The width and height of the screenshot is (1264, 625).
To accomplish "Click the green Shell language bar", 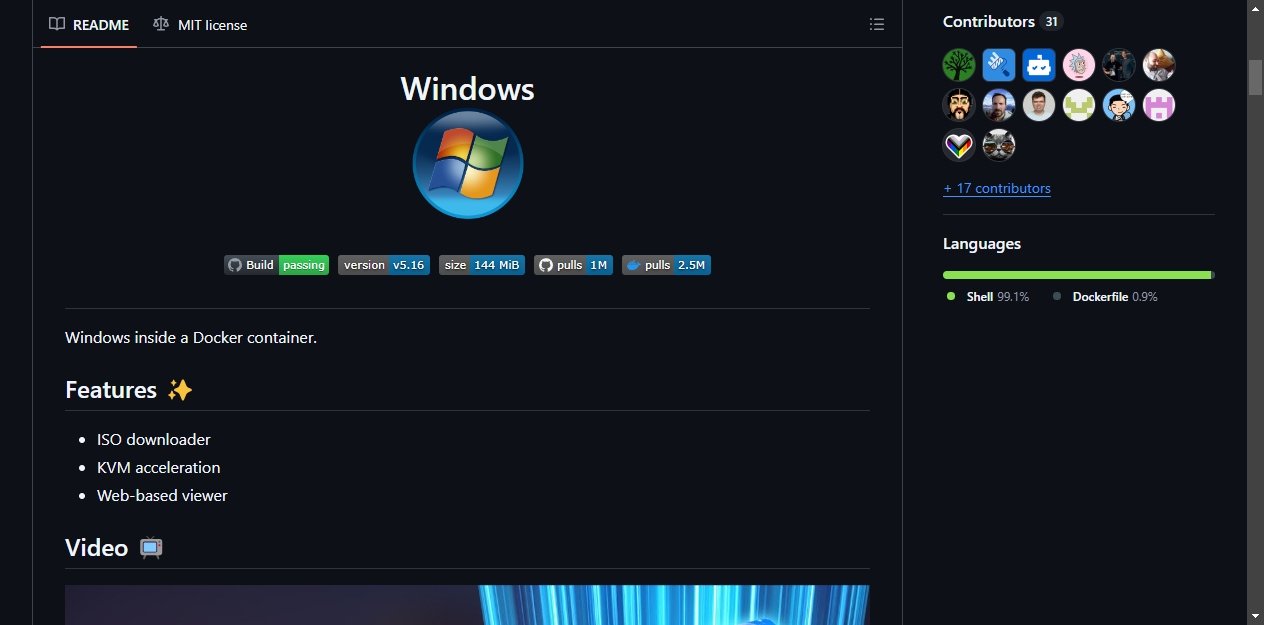I will coord(1077,274).
